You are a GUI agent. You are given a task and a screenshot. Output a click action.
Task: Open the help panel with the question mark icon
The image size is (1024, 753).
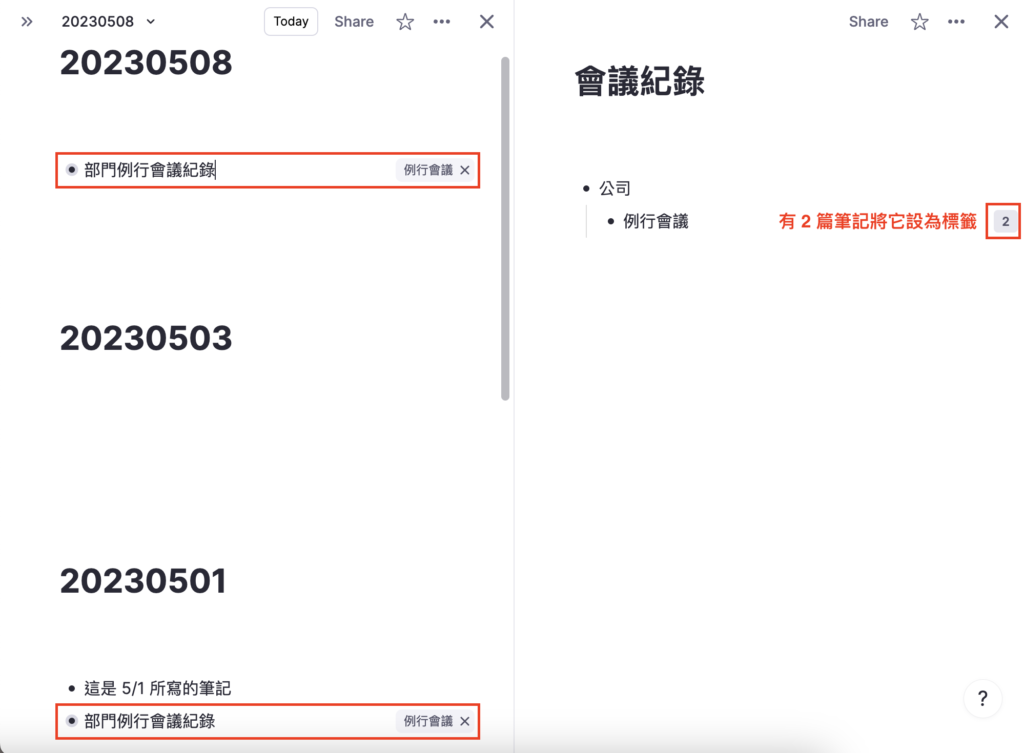982,699
